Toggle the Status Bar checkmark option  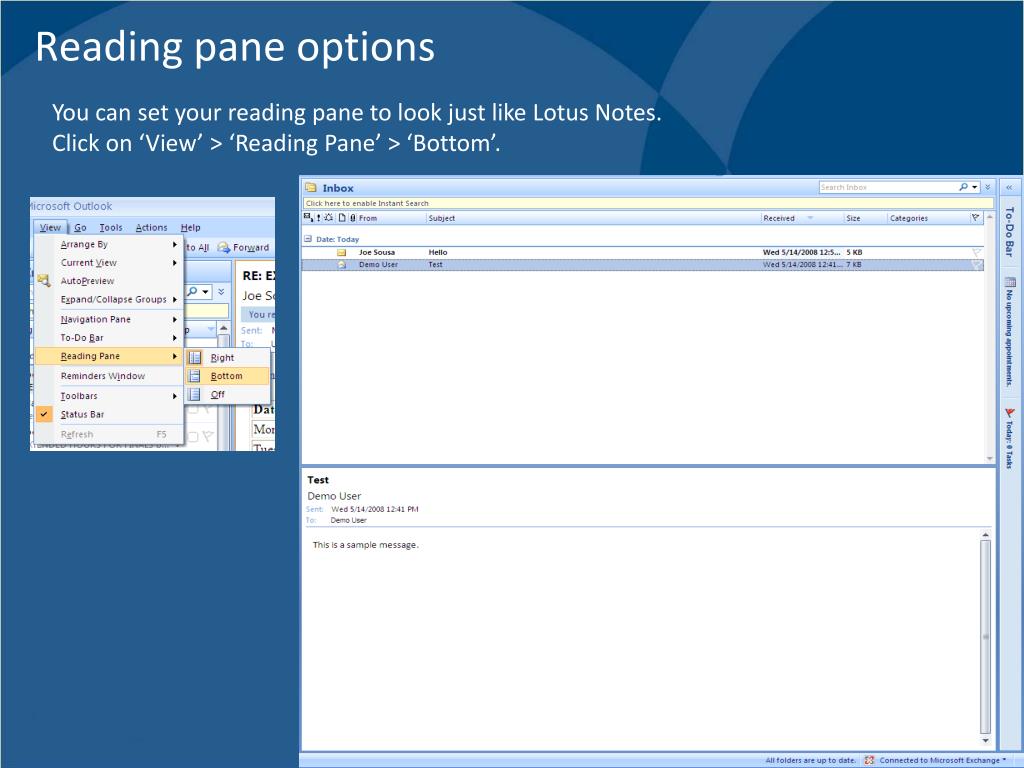coord(44,414)
